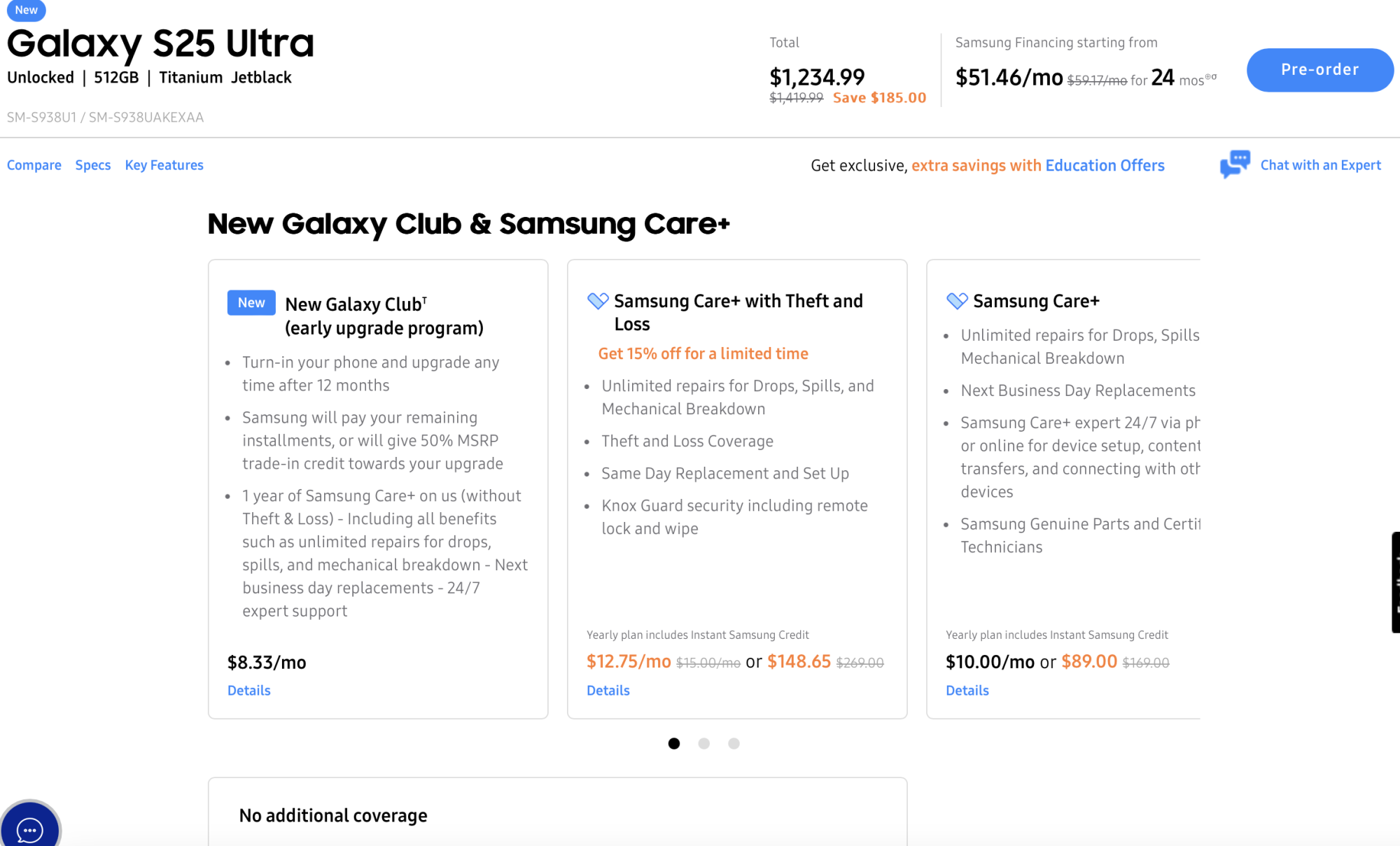
Task: Go to first carousel page dot
Action: pos(674,743)
